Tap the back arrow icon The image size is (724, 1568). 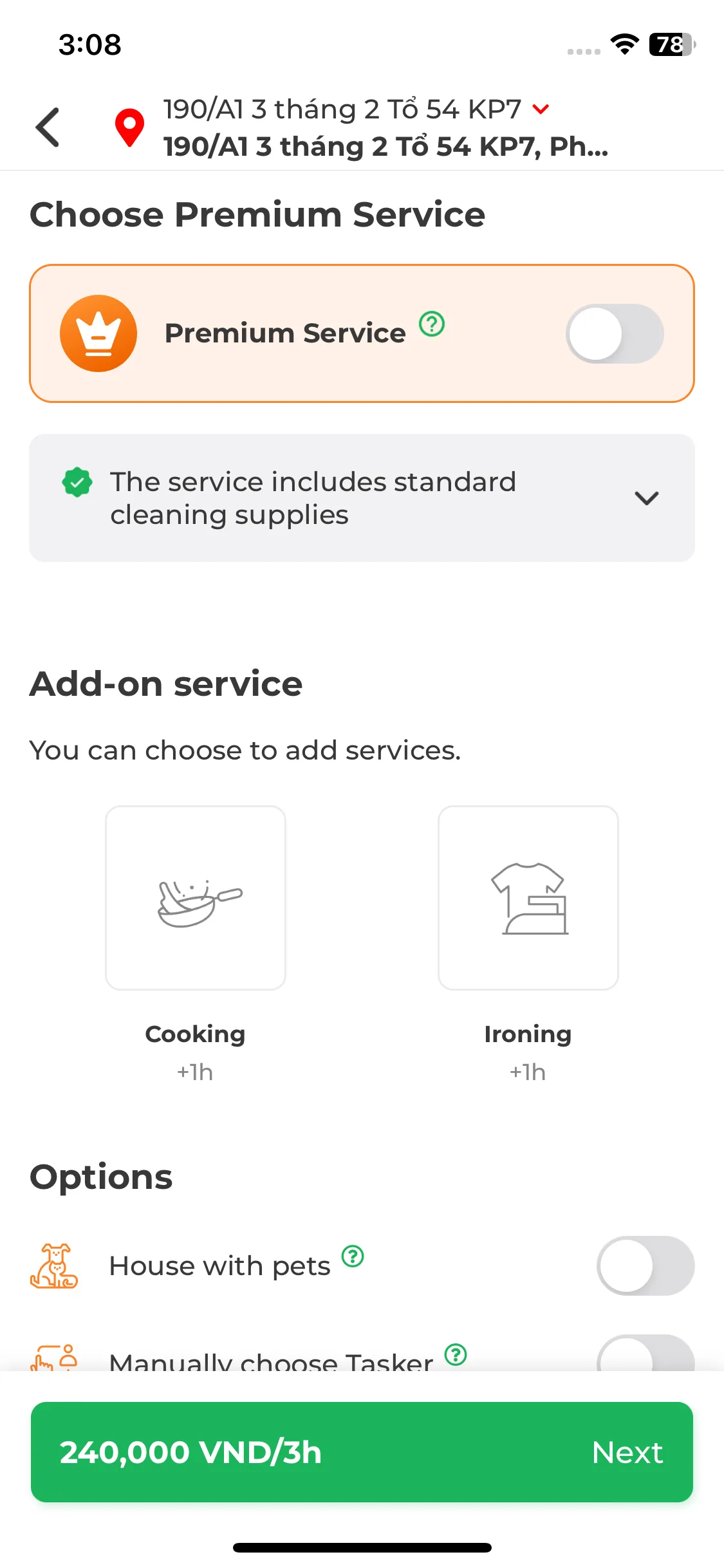(48, 127)
